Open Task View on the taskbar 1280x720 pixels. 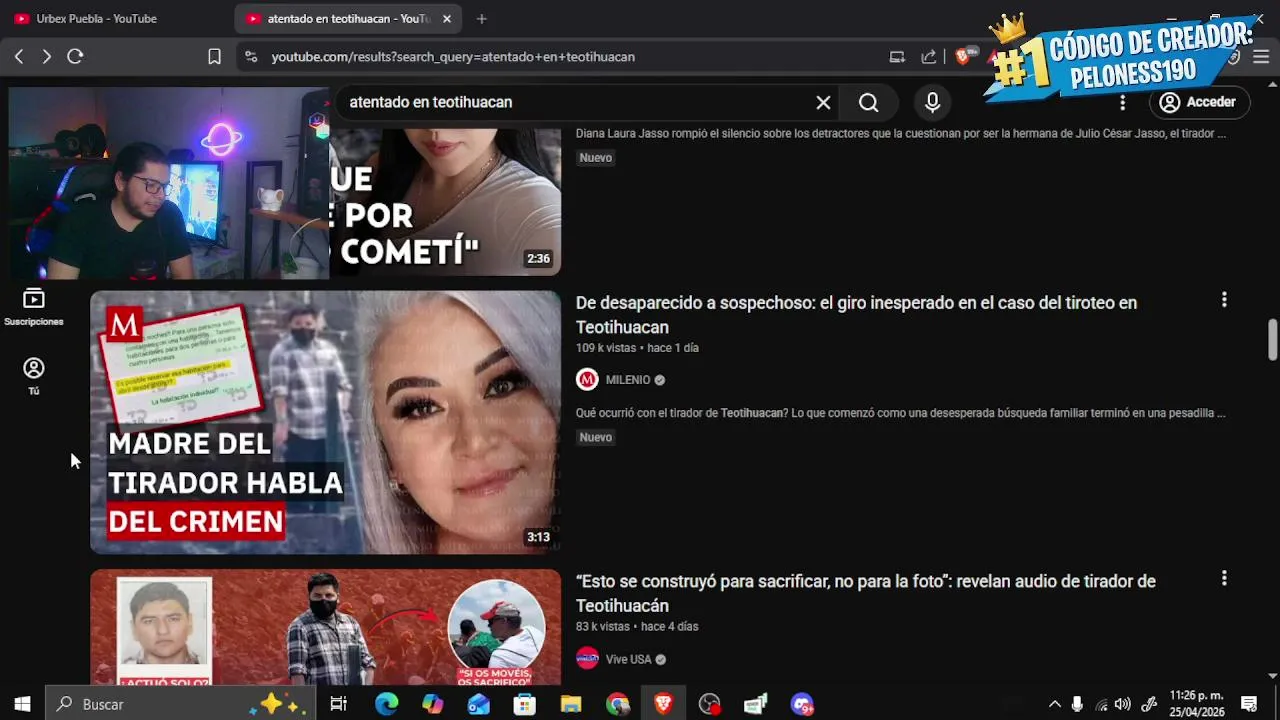pyautogui.click(x=338, y=704)
